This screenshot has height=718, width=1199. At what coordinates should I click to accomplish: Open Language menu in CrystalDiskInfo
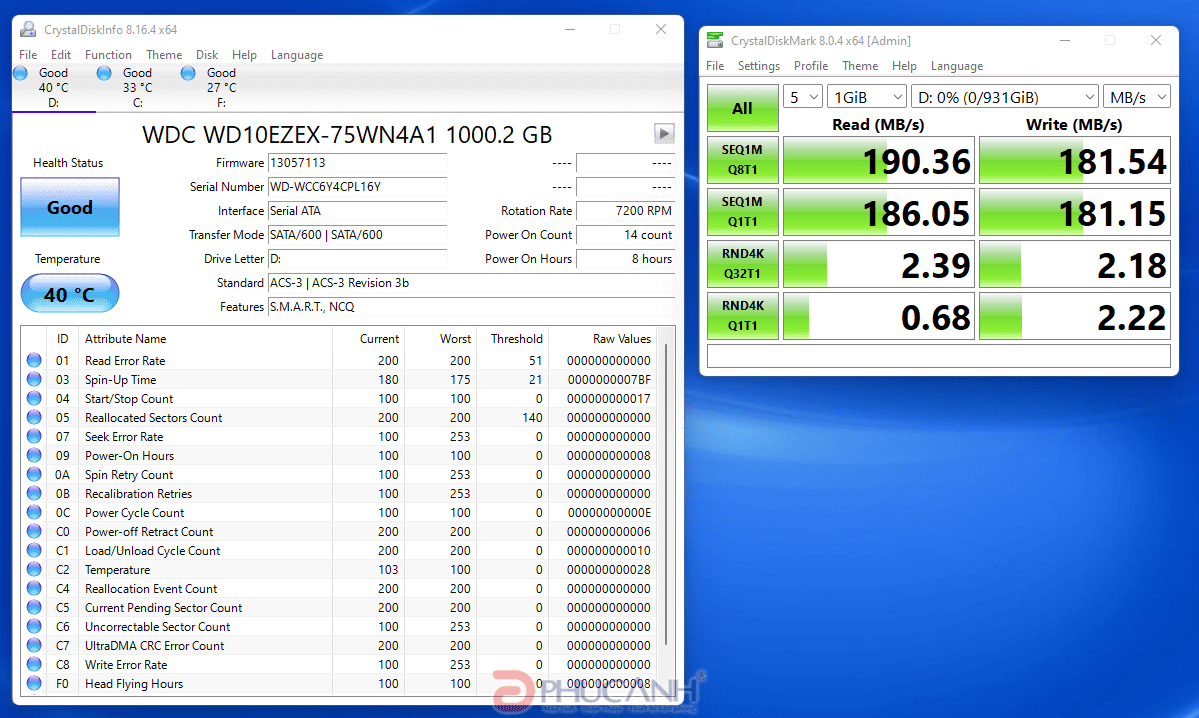pyautogui.click(x=297, y=55)
